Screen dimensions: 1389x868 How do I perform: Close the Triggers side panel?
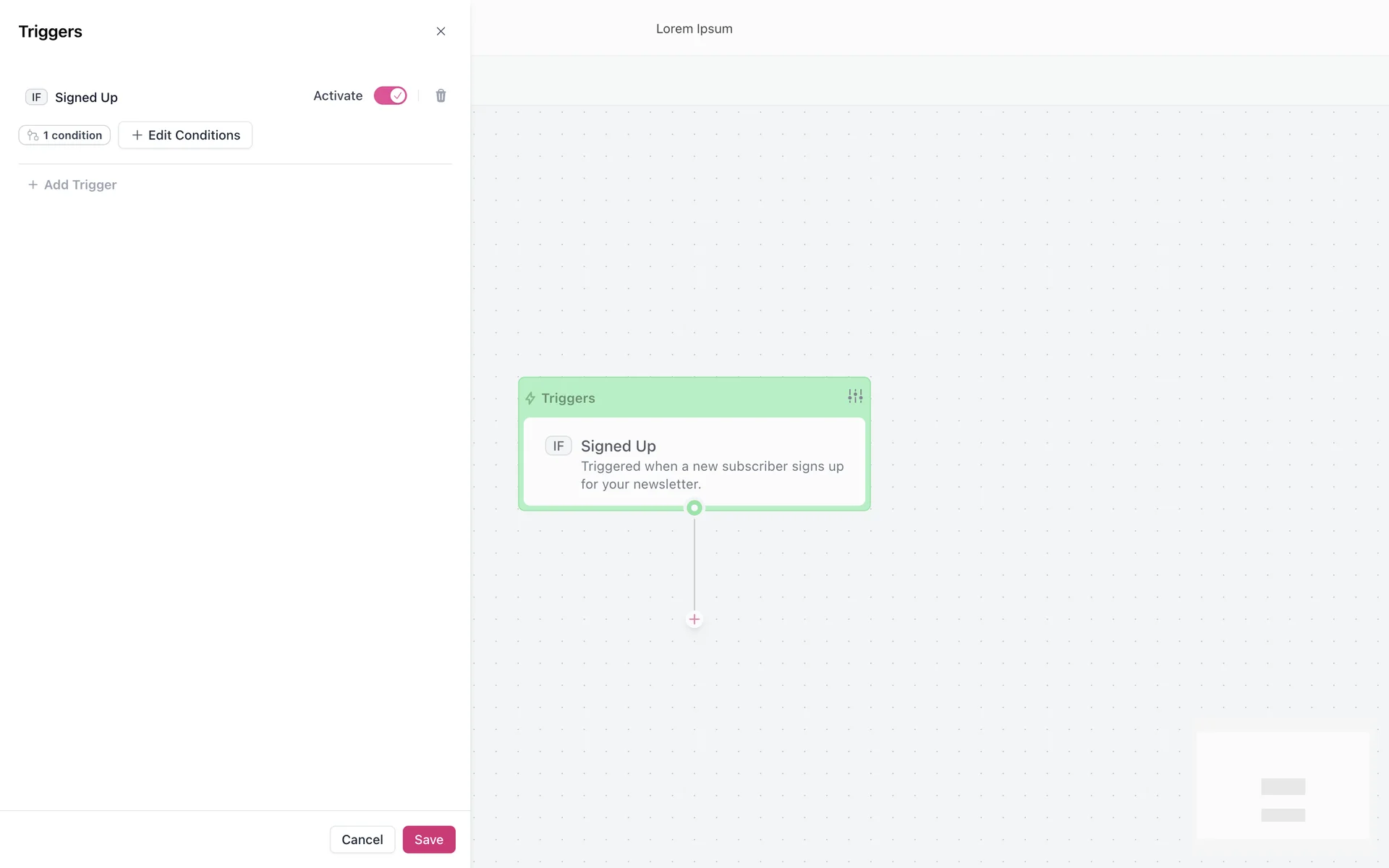click(x=441, y=31)
